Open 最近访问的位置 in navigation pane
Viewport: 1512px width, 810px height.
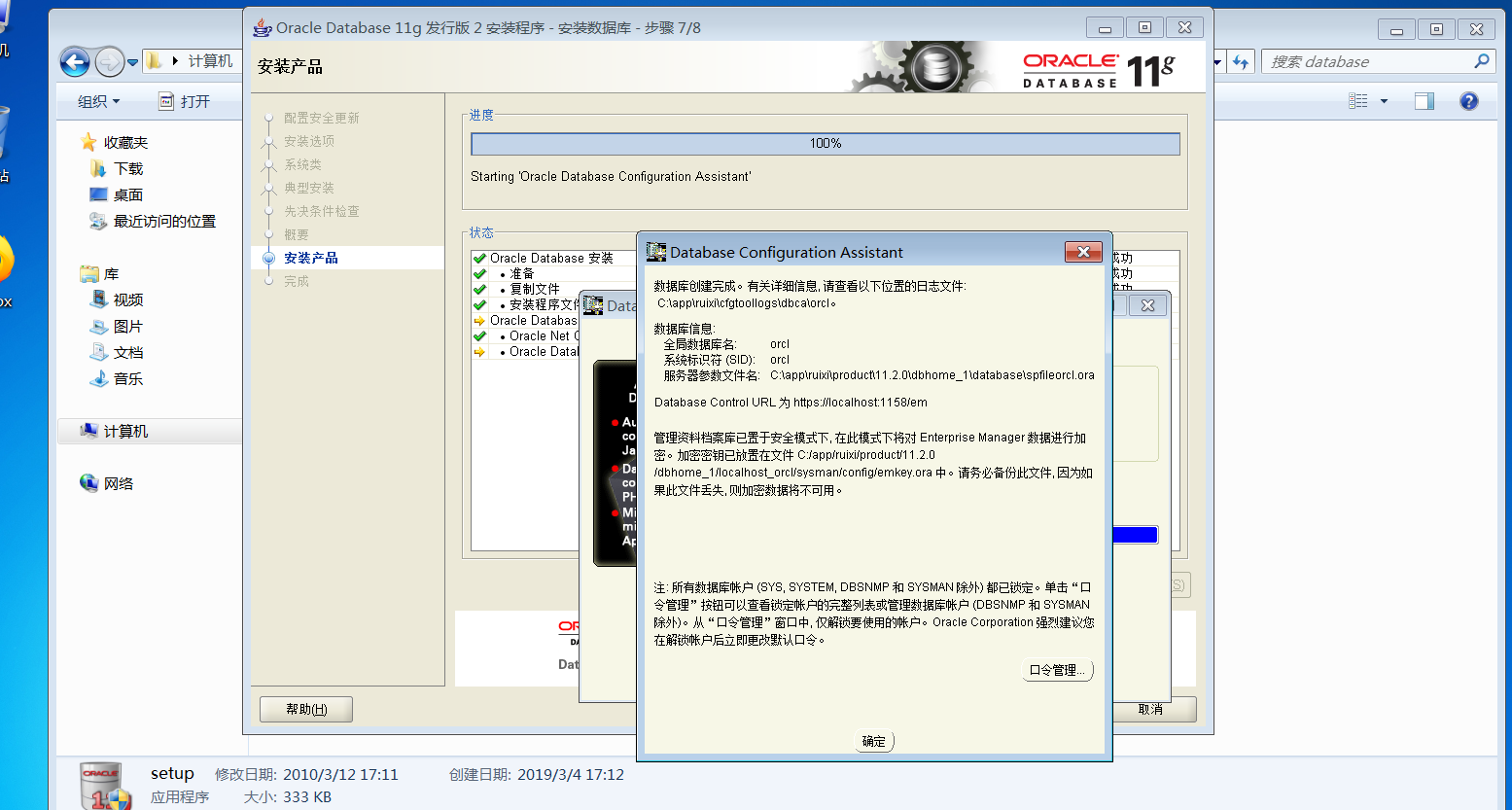[164, 221]
